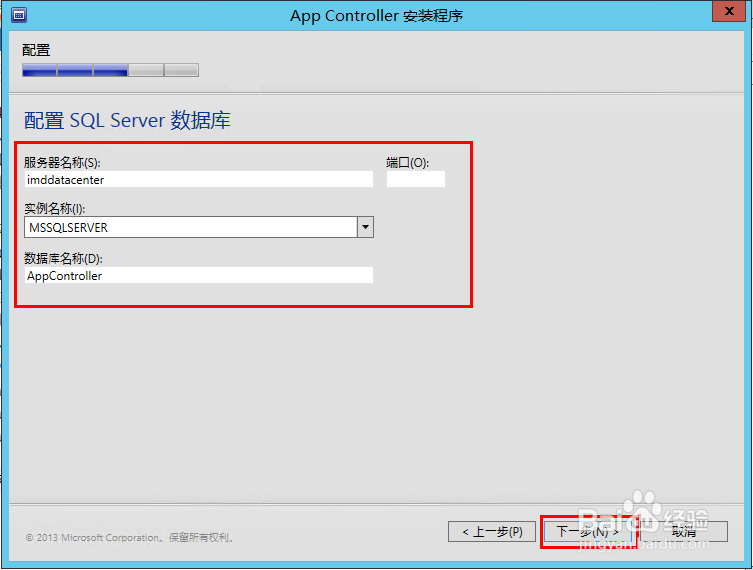The width and height of the screenshot is (753, 570).
Task: Click the 上一步(P) back button
Action: pos(492,532)
